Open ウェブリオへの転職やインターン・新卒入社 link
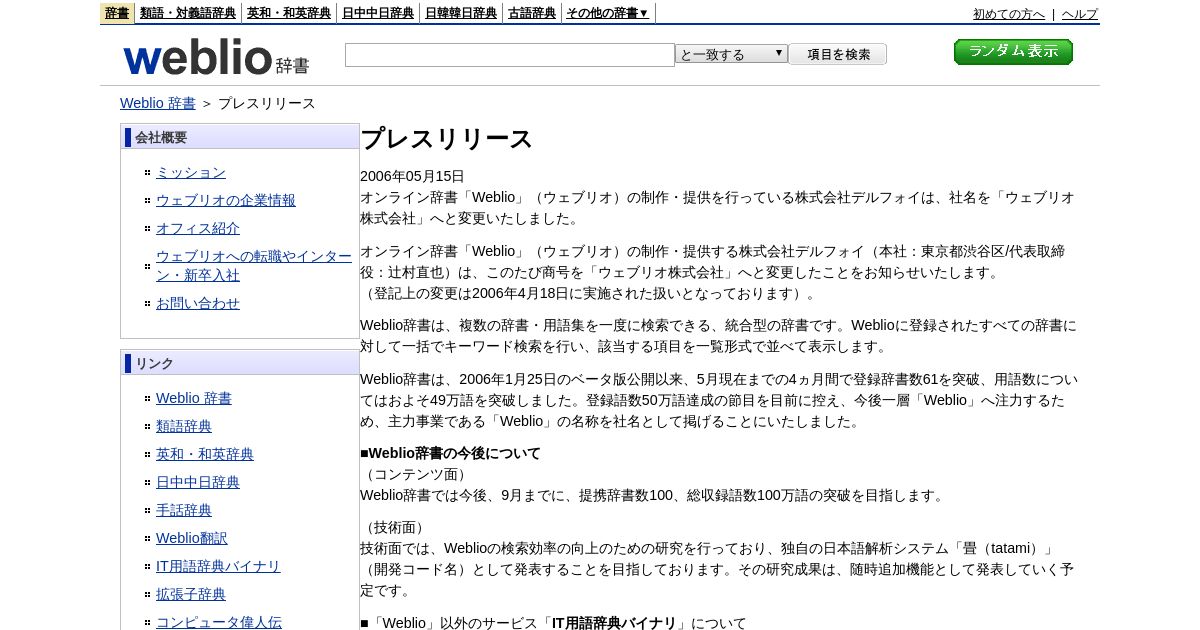1200x630 pixels. point(254,265)
